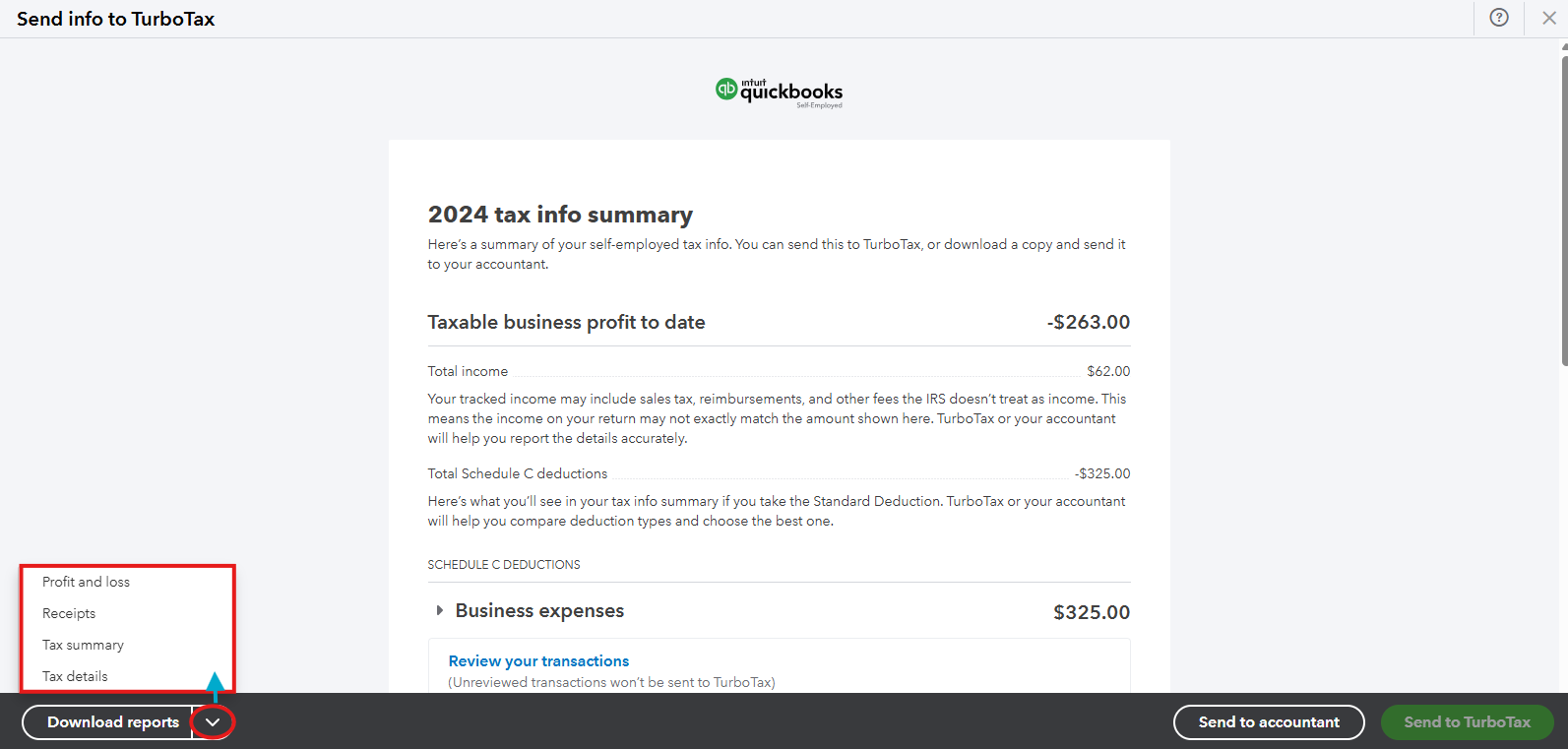The image size is (1568, 749).
Task: Pick Tax summary from the reports menu
Action: (83, 645)
